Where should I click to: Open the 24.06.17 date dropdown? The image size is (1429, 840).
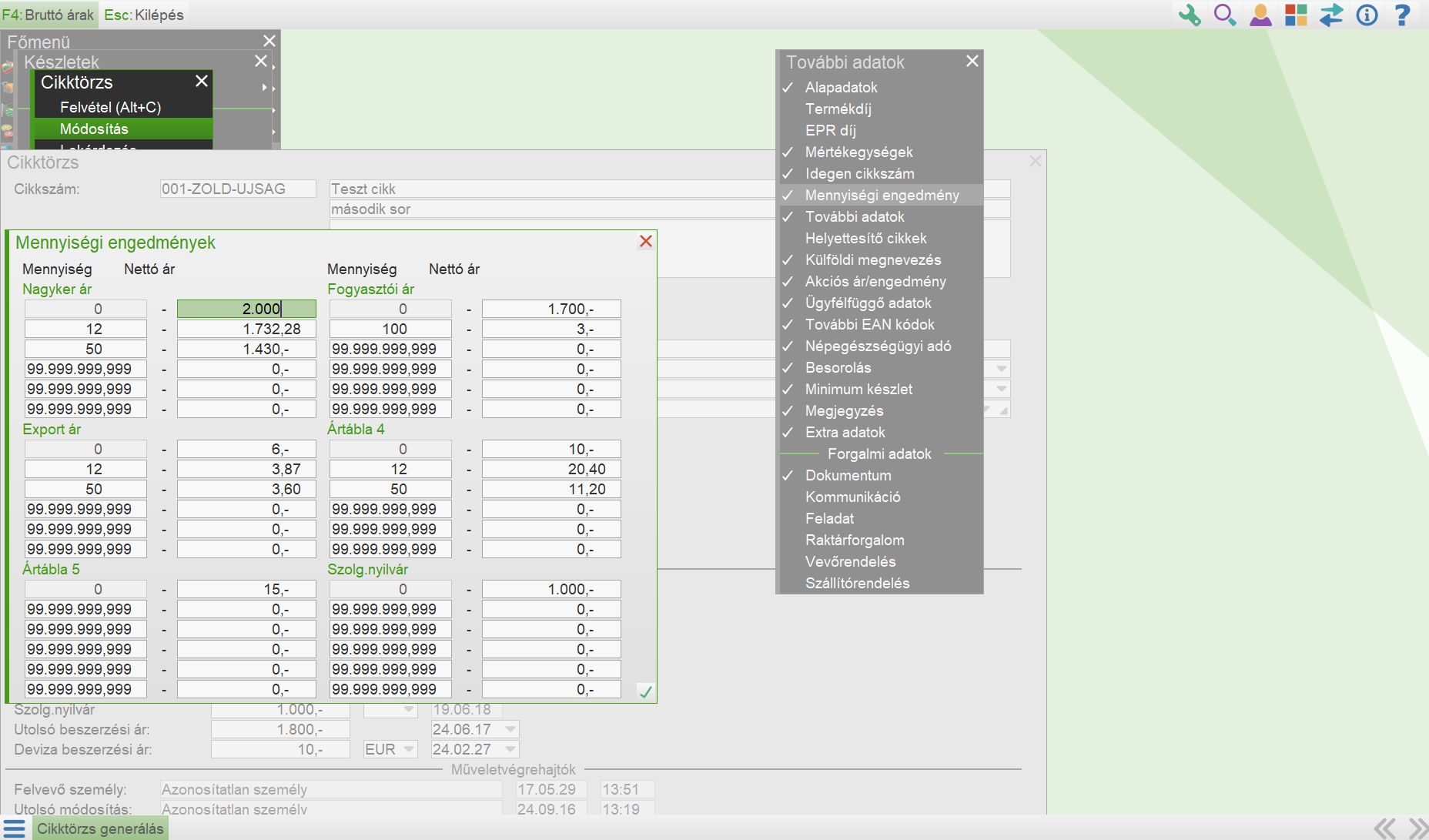click(x=510, y=729)
